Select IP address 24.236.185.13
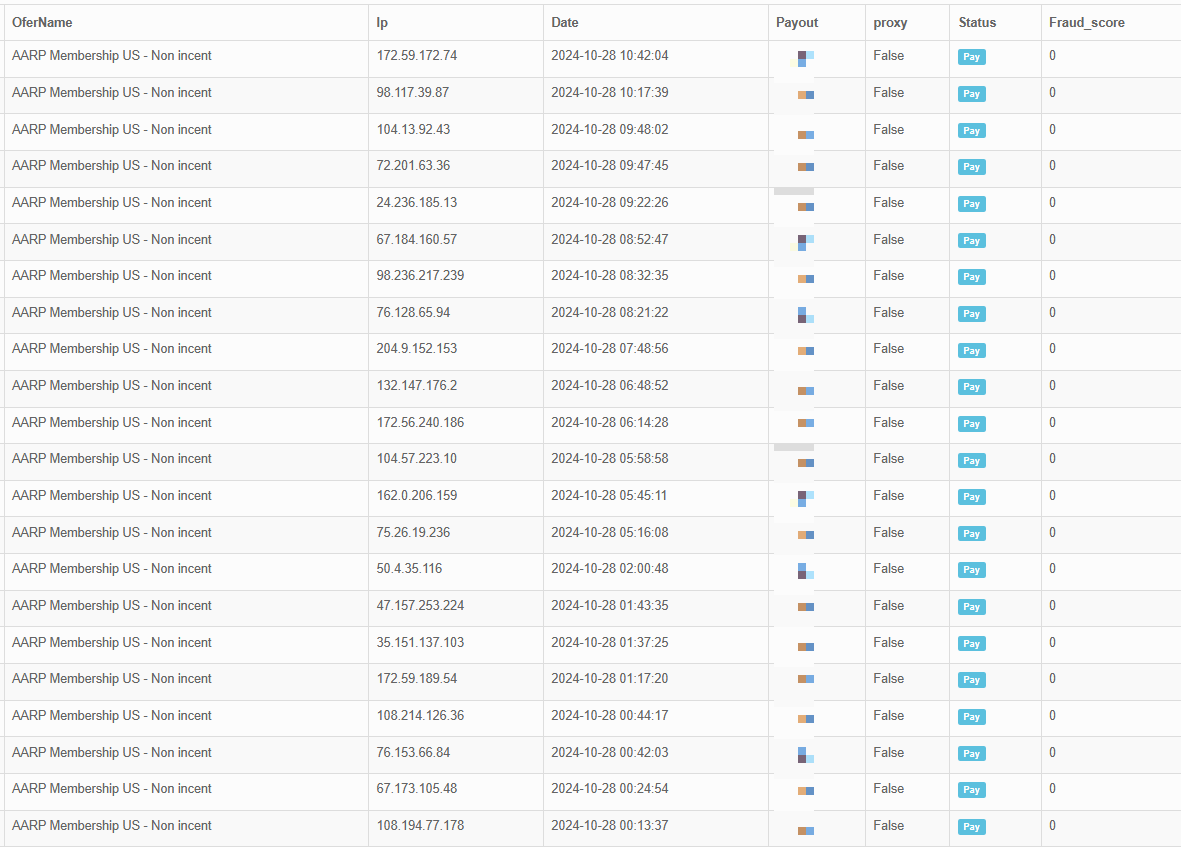1181x847 pixels. click(417, 203)
